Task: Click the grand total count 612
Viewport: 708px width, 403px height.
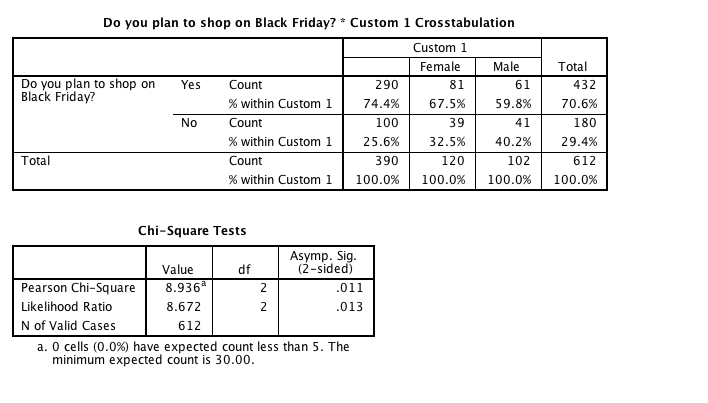Action: [584, 161]
